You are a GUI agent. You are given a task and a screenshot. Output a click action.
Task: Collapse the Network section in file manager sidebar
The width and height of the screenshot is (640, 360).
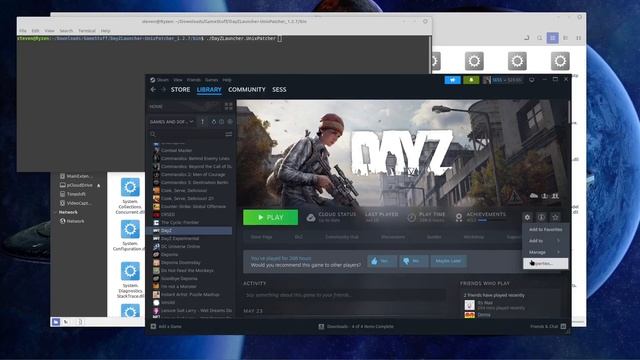56,212
